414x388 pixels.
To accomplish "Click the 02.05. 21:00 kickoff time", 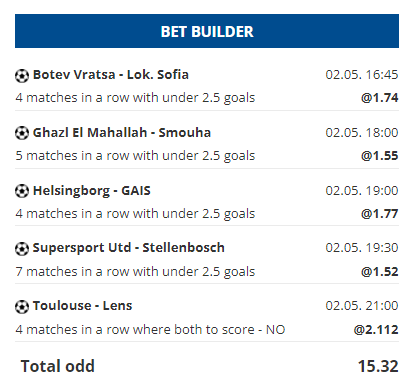I will pyautogui.click(x=362, y=306).
